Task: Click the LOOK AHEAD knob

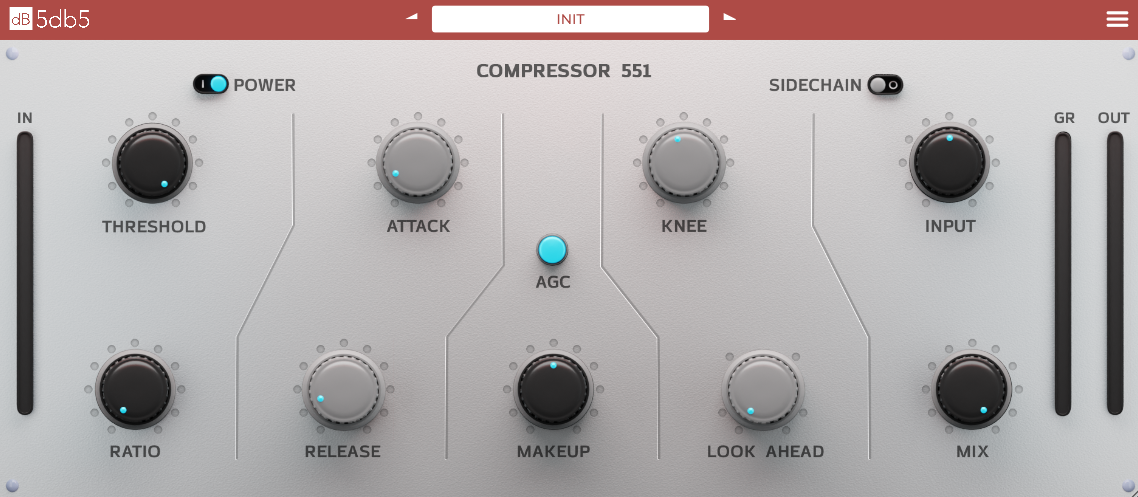Action: (x=763, y=390)
